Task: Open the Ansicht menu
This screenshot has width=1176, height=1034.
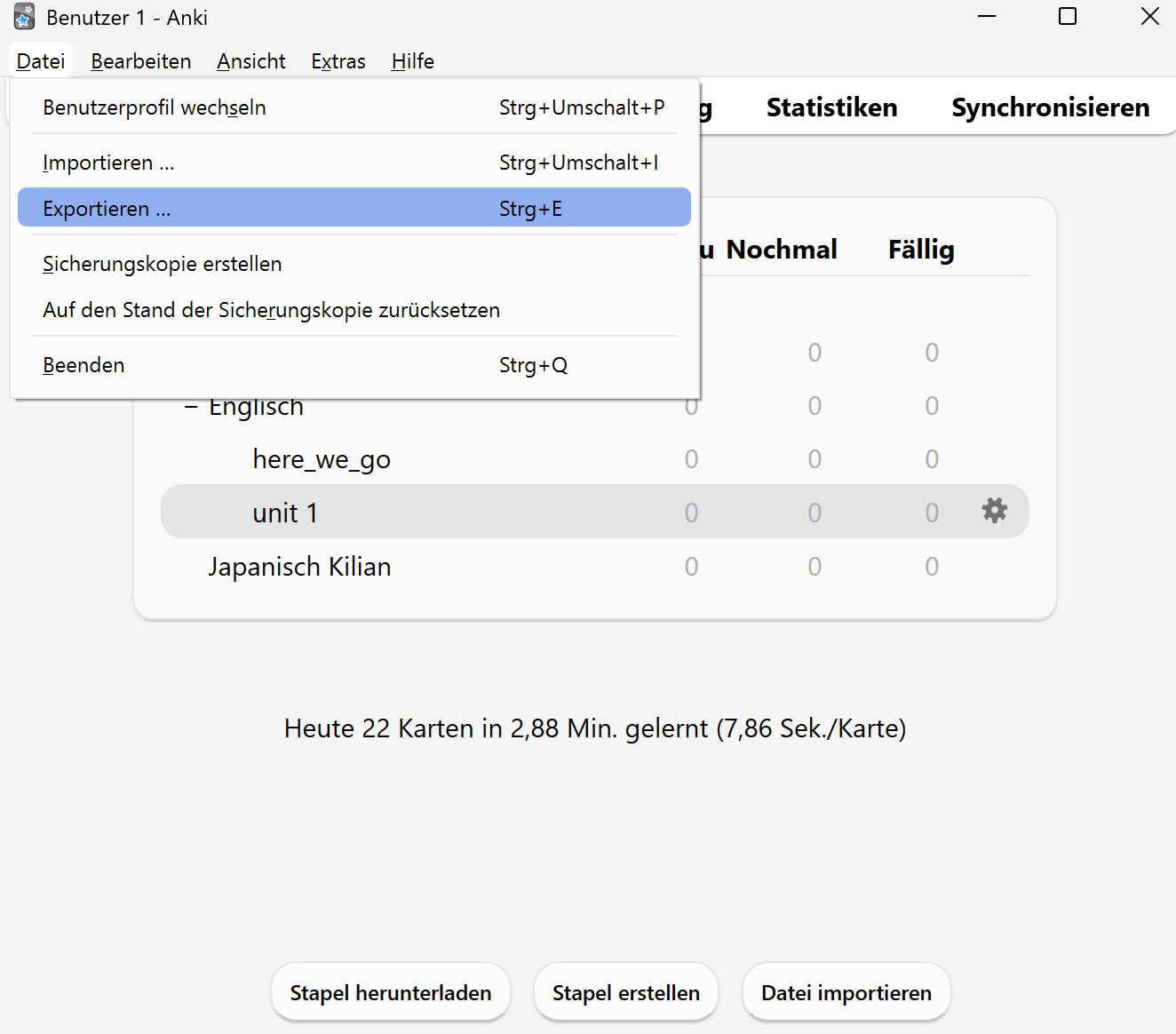Action: pyautogui.click(x=251, y=61)
